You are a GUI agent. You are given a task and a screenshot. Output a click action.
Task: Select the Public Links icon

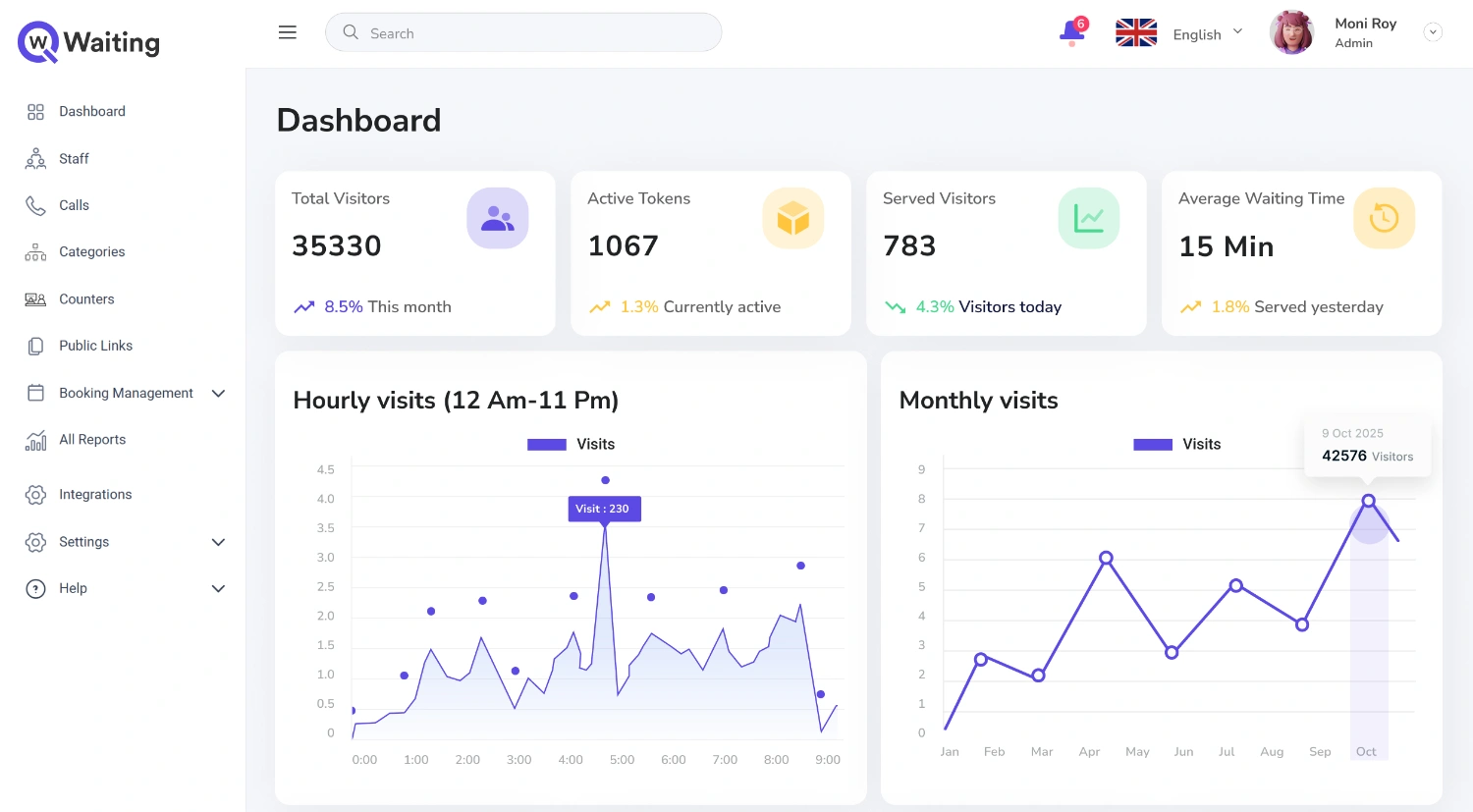34,345
